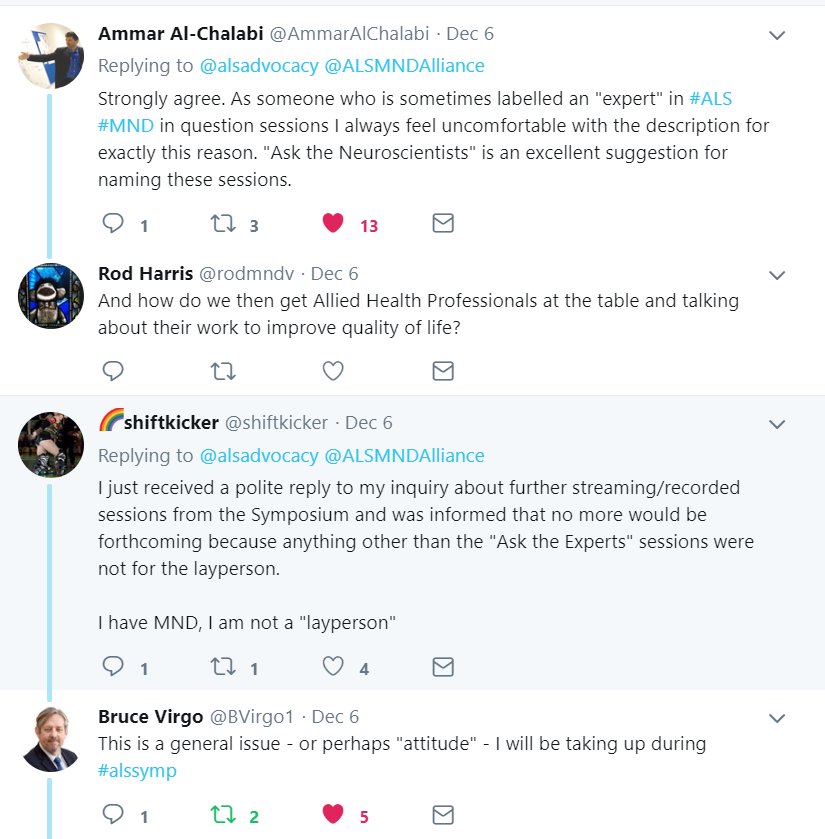Share Rod Harris's tweet by message

(x=443, y=371)
